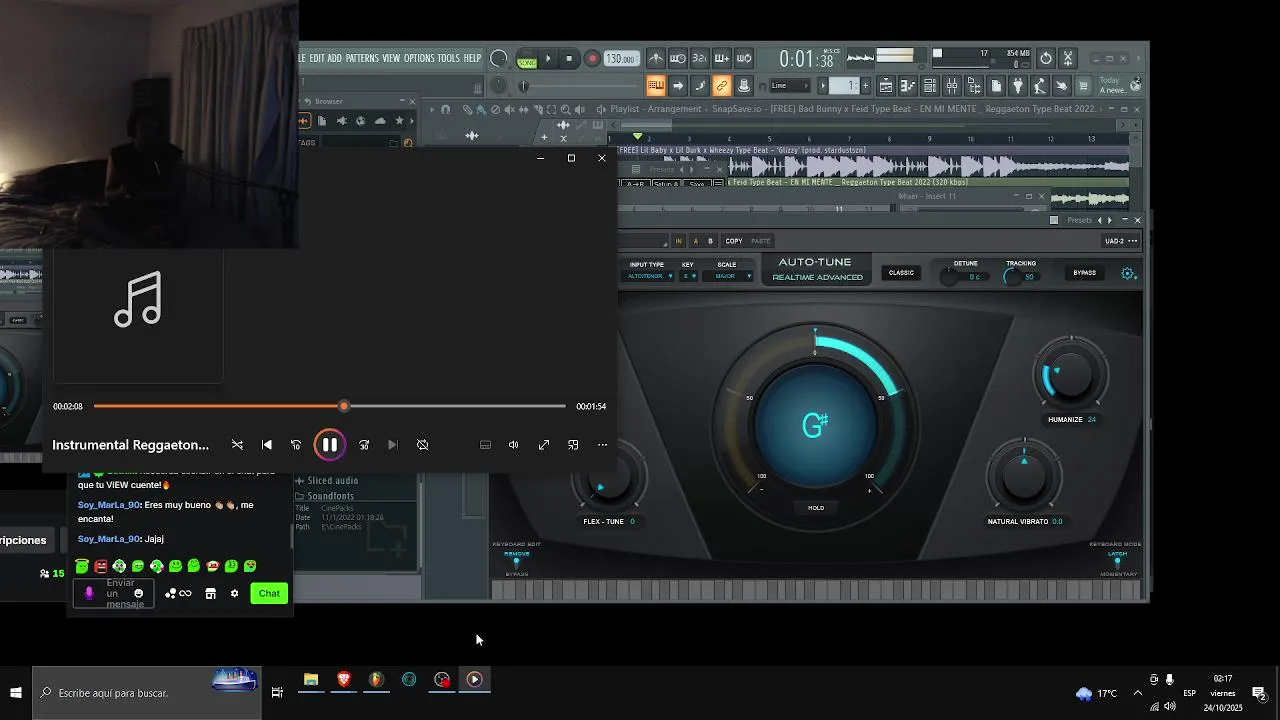Open Auto-Tune Input Type dropdown
This screenshot has width=1280, height=720.
[x=650, y=276]
